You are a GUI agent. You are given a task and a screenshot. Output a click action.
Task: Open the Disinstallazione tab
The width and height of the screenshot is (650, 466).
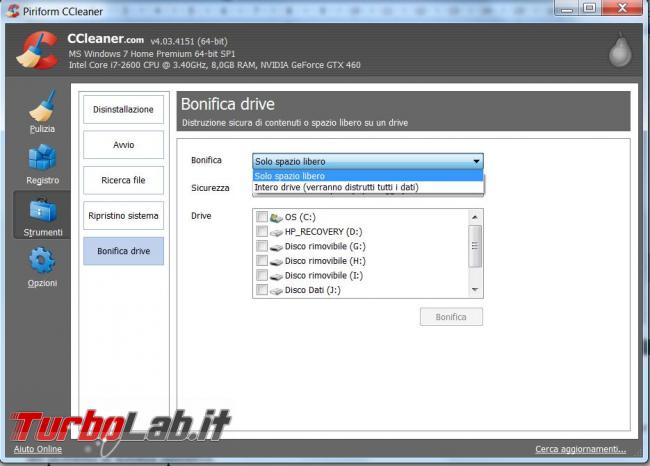(x=124, y=109)
